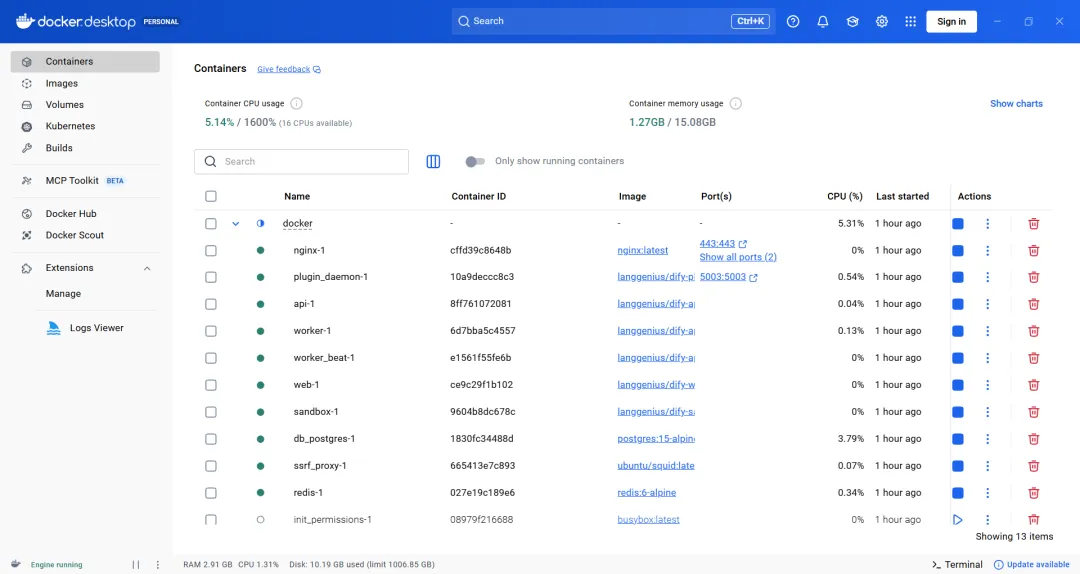This screenshot has height=574, width=1080.
Task: Click the CPU usage info icon
Action: (296, 103)
